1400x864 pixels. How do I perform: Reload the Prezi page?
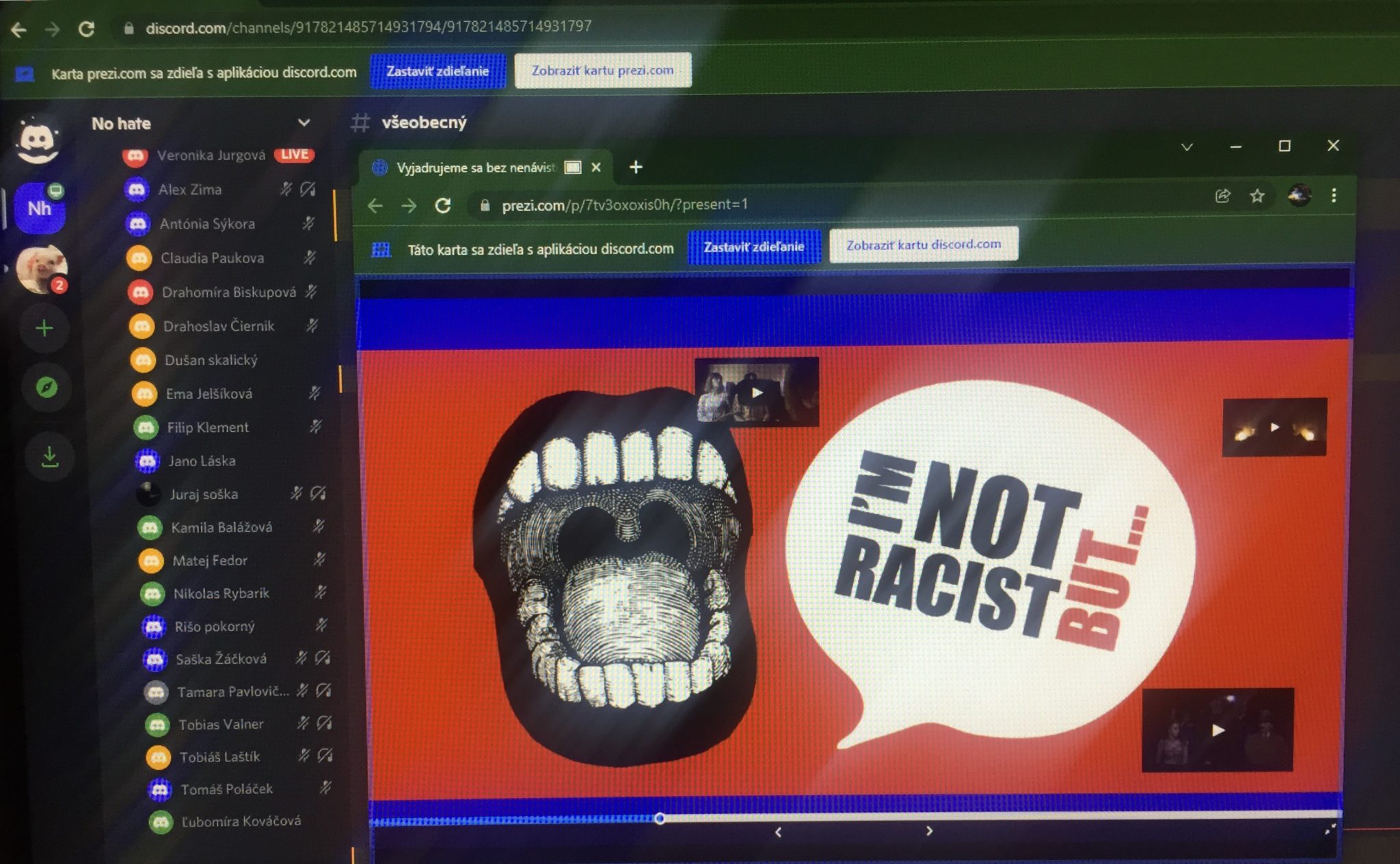click(443, 206)
